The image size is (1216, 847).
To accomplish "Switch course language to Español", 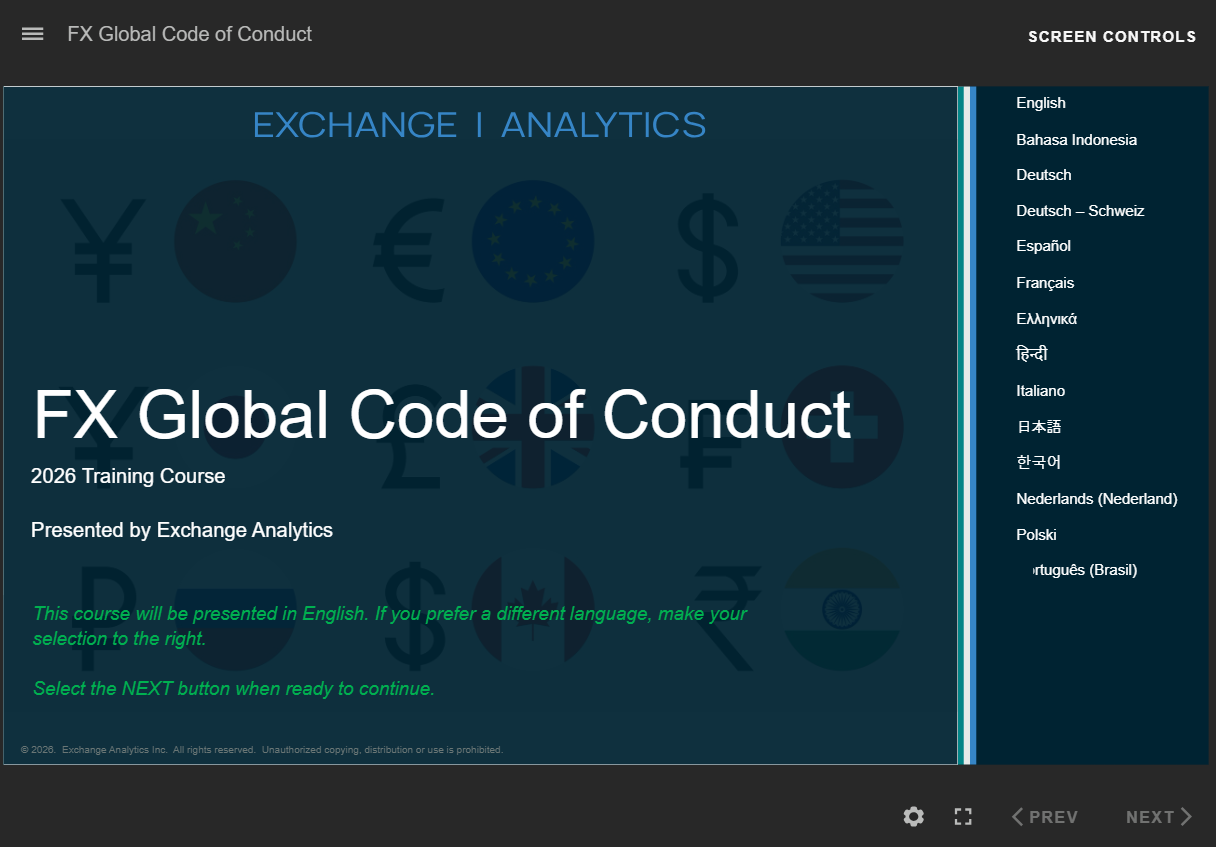I will click(x=1043, y=246).
